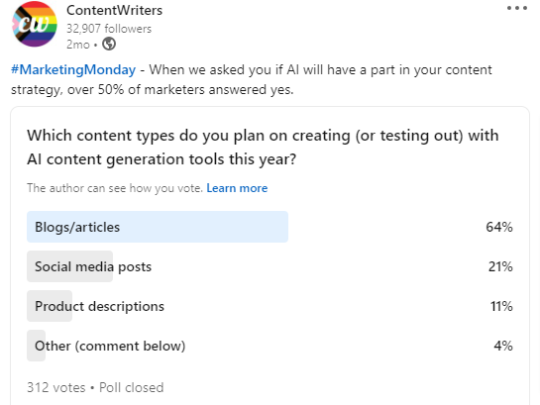
Task: Click the post text about AI content strategy
Action: tap(251, 80)
